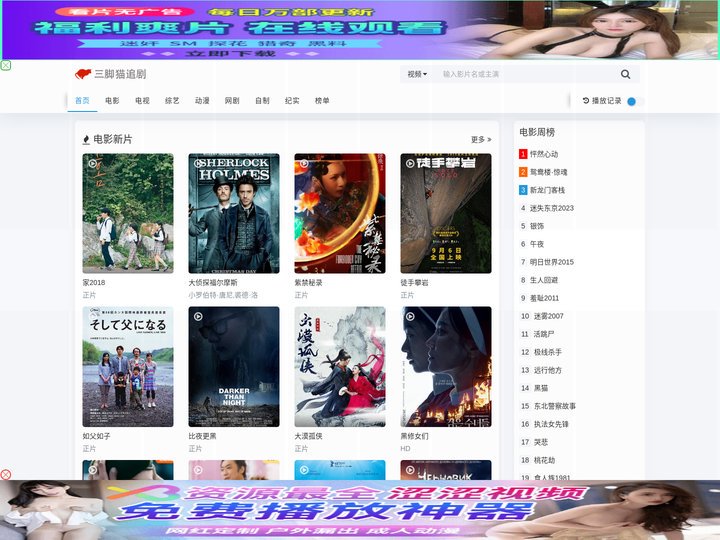The height and width of the screenshot is (540, 720).
Task: Click the top banner advertisement
Action: tap(360, 30)
